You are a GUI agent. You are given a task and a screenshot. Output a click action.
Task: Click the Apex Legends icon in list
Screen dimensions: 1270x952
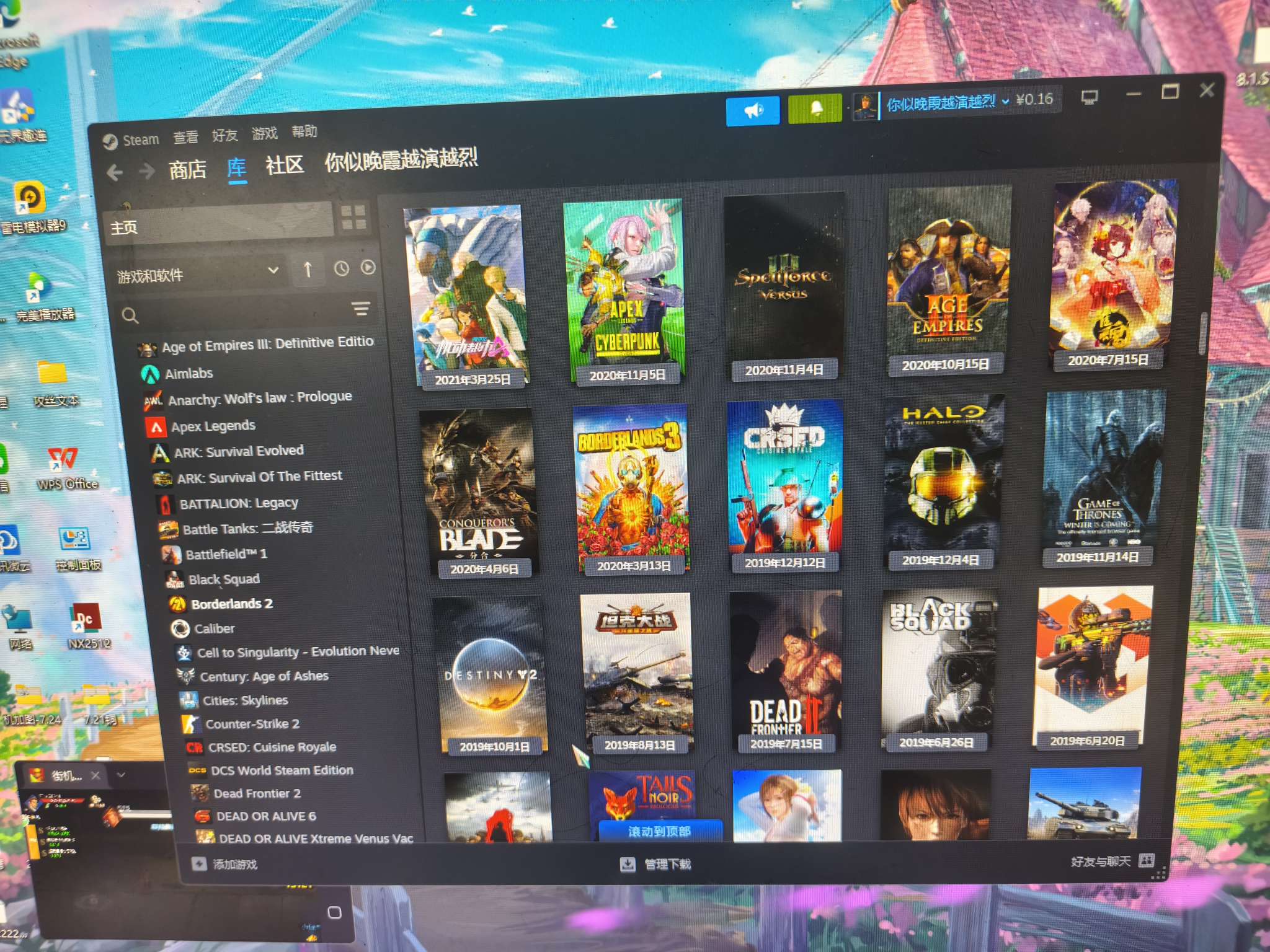coord(156,427)
